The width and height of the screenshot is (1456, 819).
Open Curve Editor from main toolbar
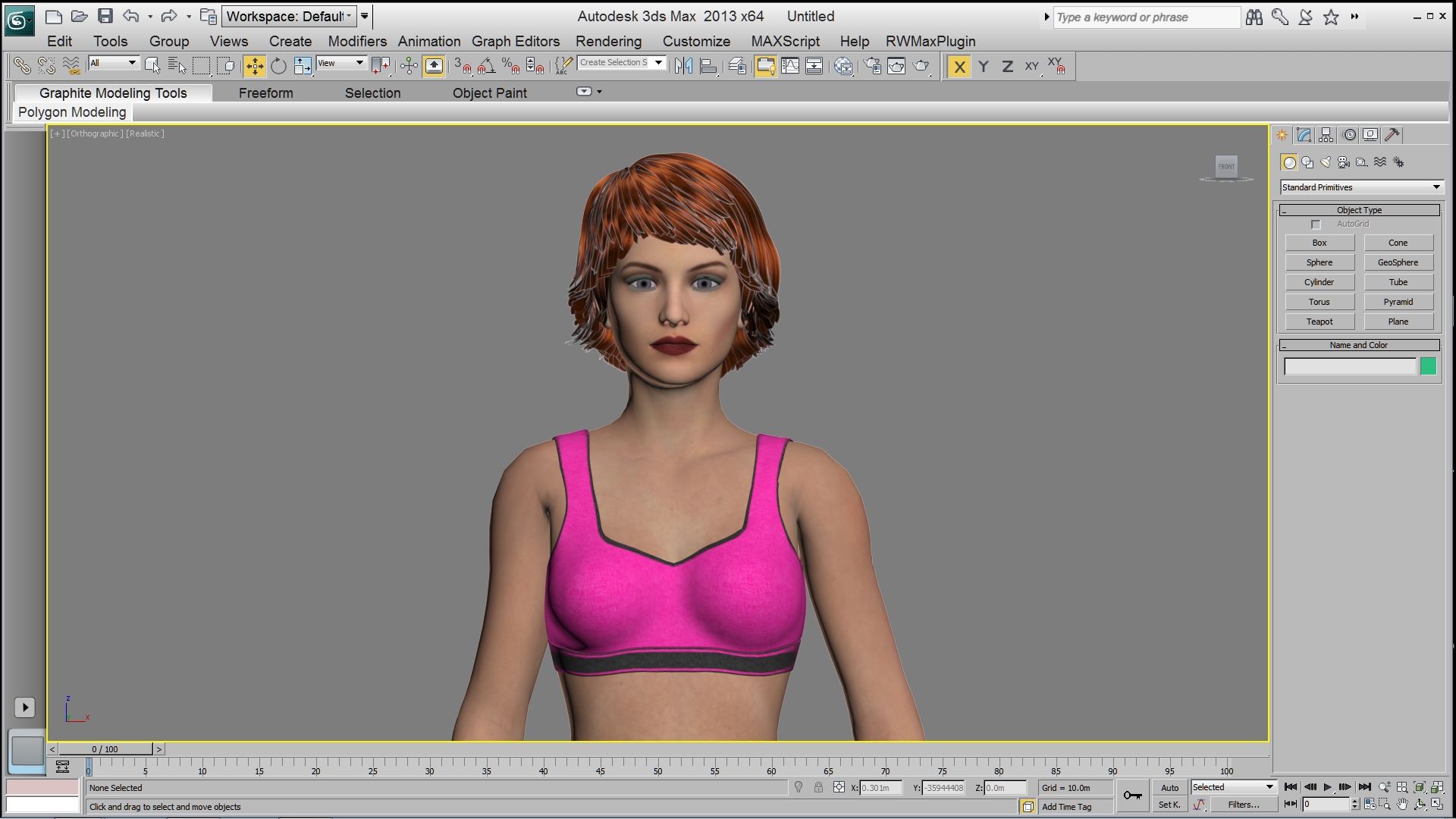[790, 67]
